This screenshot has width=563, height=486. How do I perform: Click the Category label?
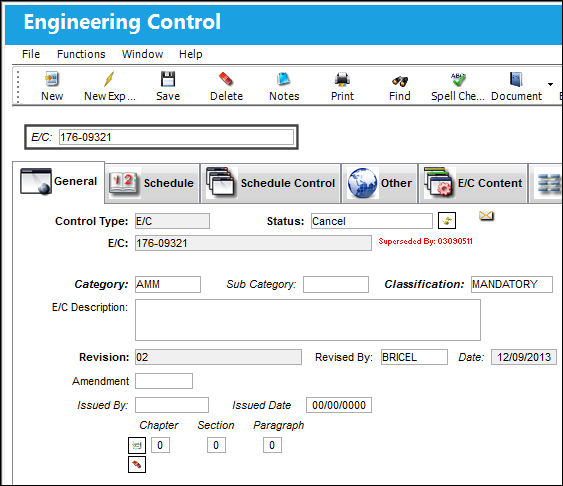pos(101,284)
